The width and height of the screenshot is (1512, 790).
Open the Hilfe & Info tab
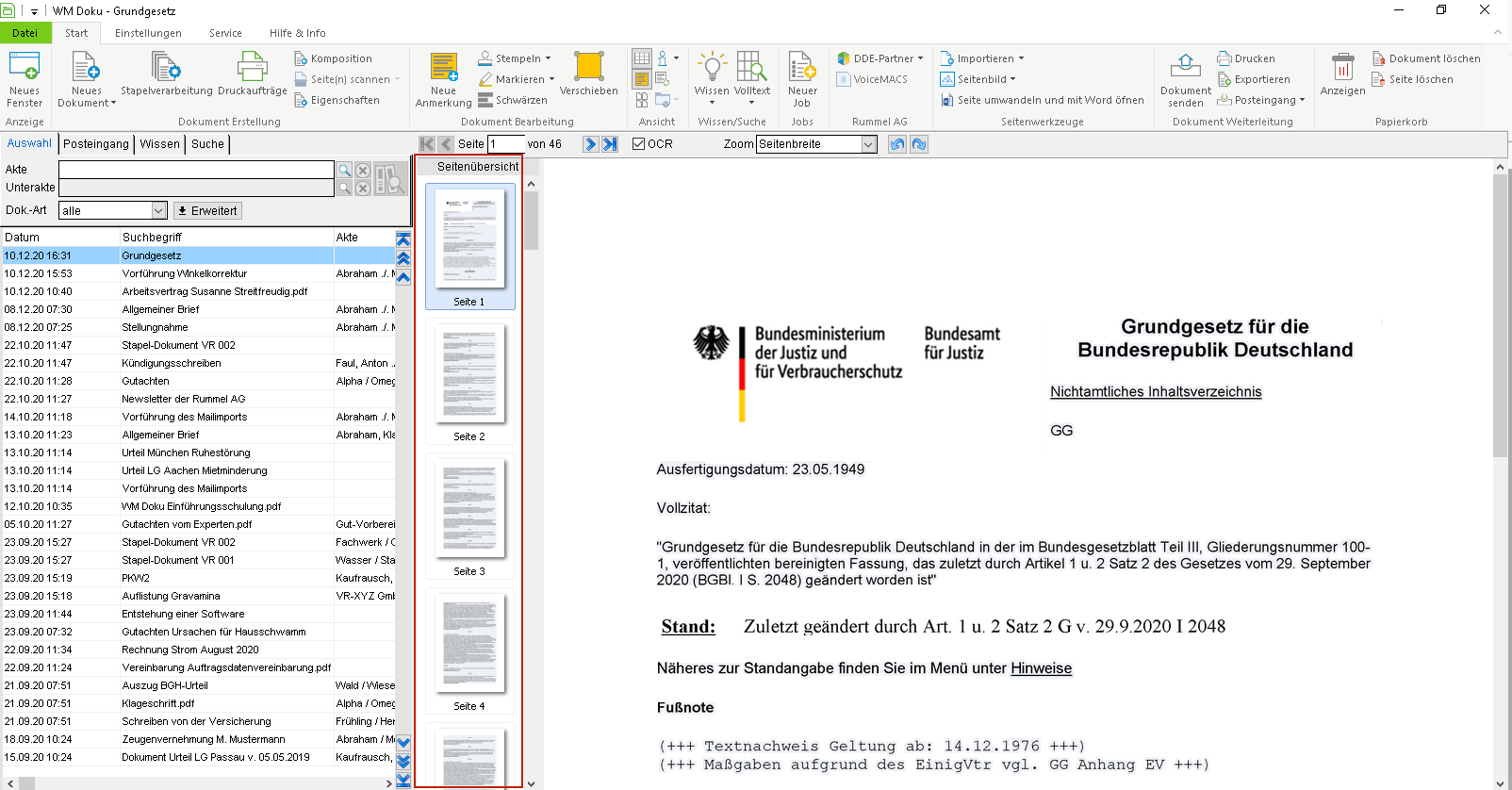click(297, 33)
